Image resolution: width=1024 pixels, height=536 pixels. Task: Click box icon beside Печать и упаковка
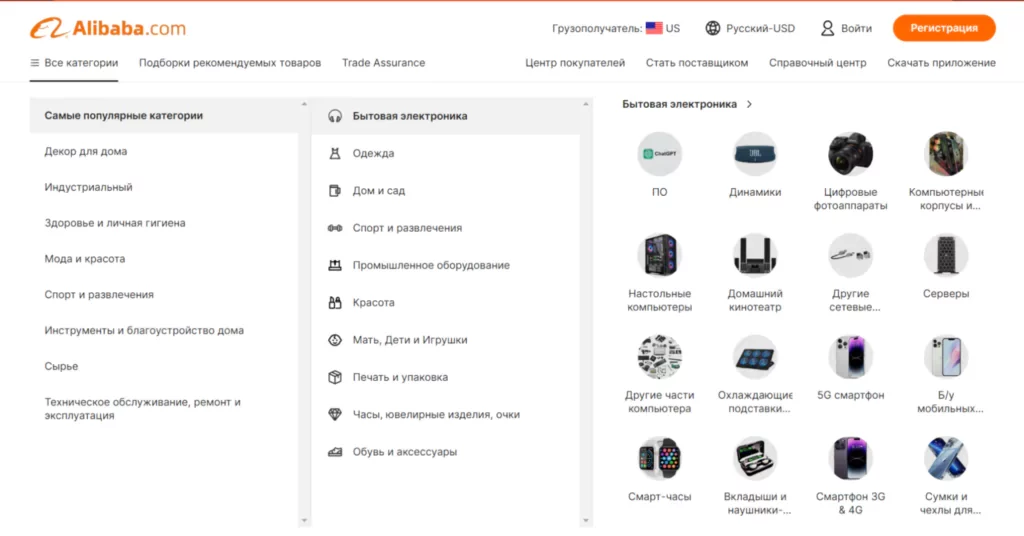[335, 377]
